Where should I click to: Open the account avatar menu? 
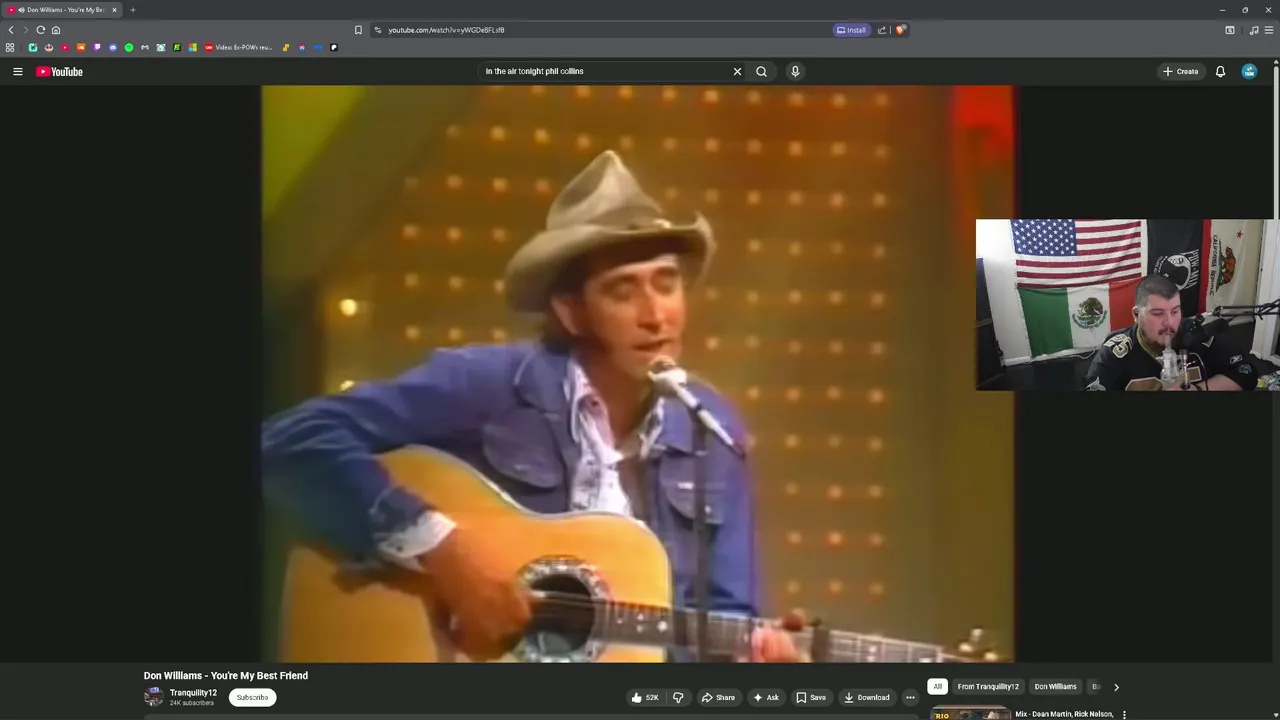pos(1249,71)
